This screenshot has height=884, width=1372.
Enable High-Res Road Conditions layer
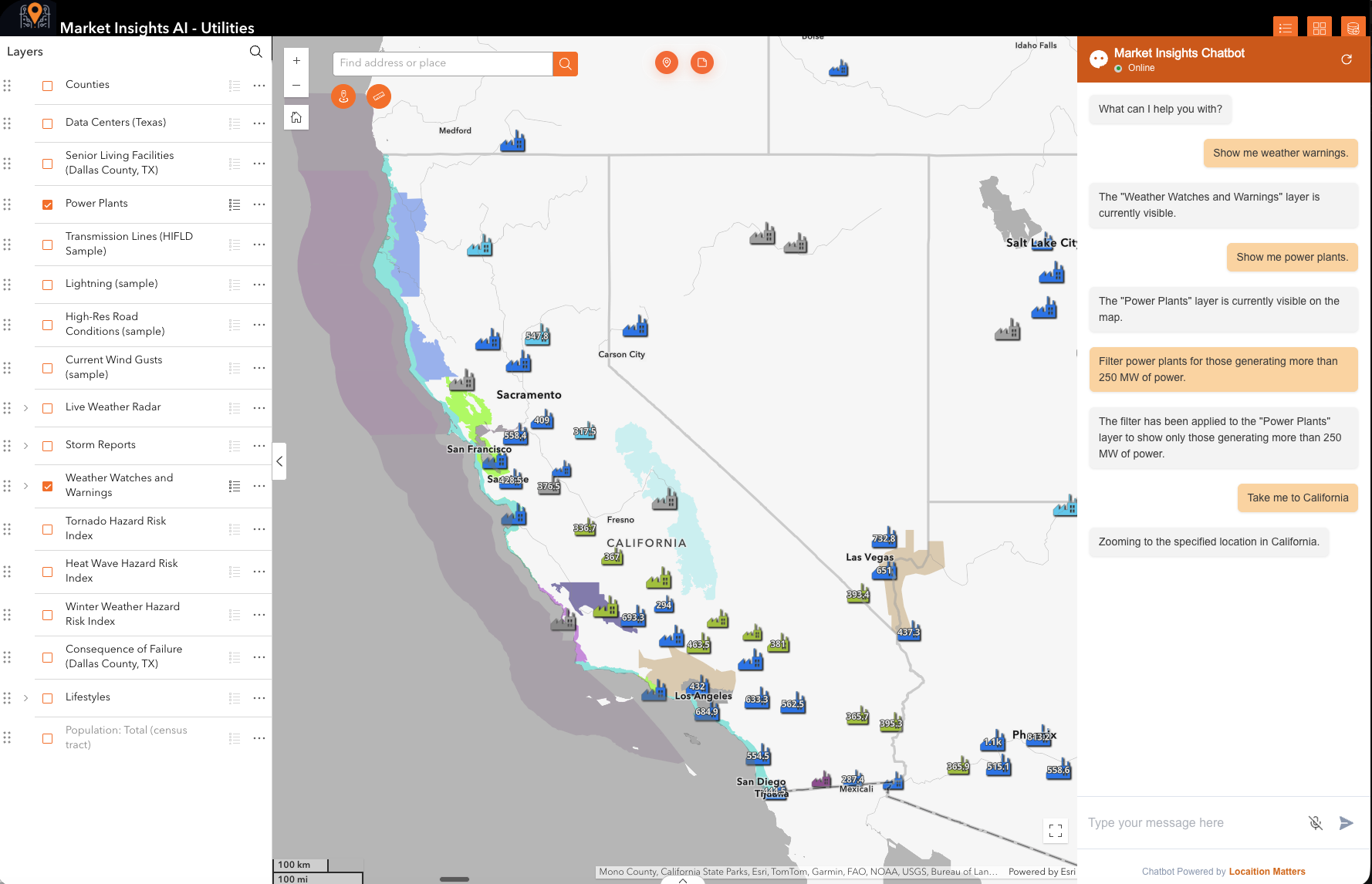coord(48,325)
